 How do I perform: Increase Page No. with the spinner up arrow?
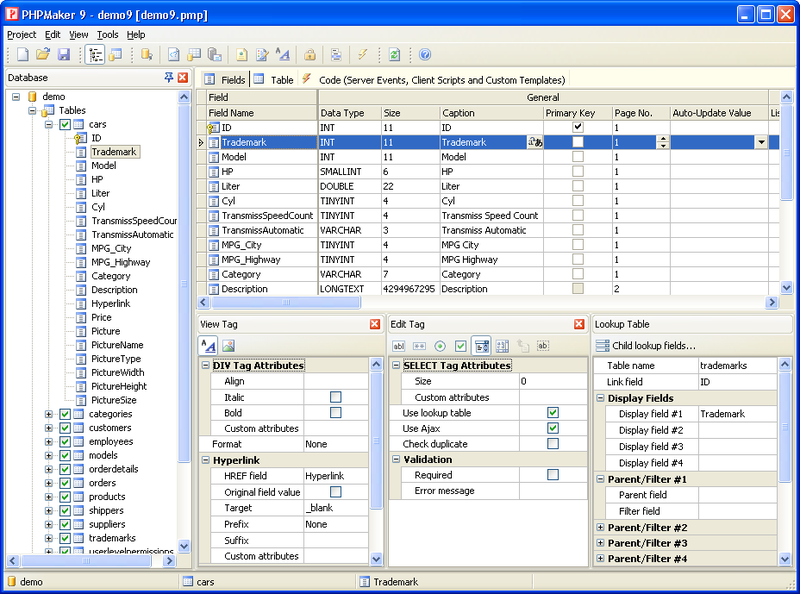point(663,139)
